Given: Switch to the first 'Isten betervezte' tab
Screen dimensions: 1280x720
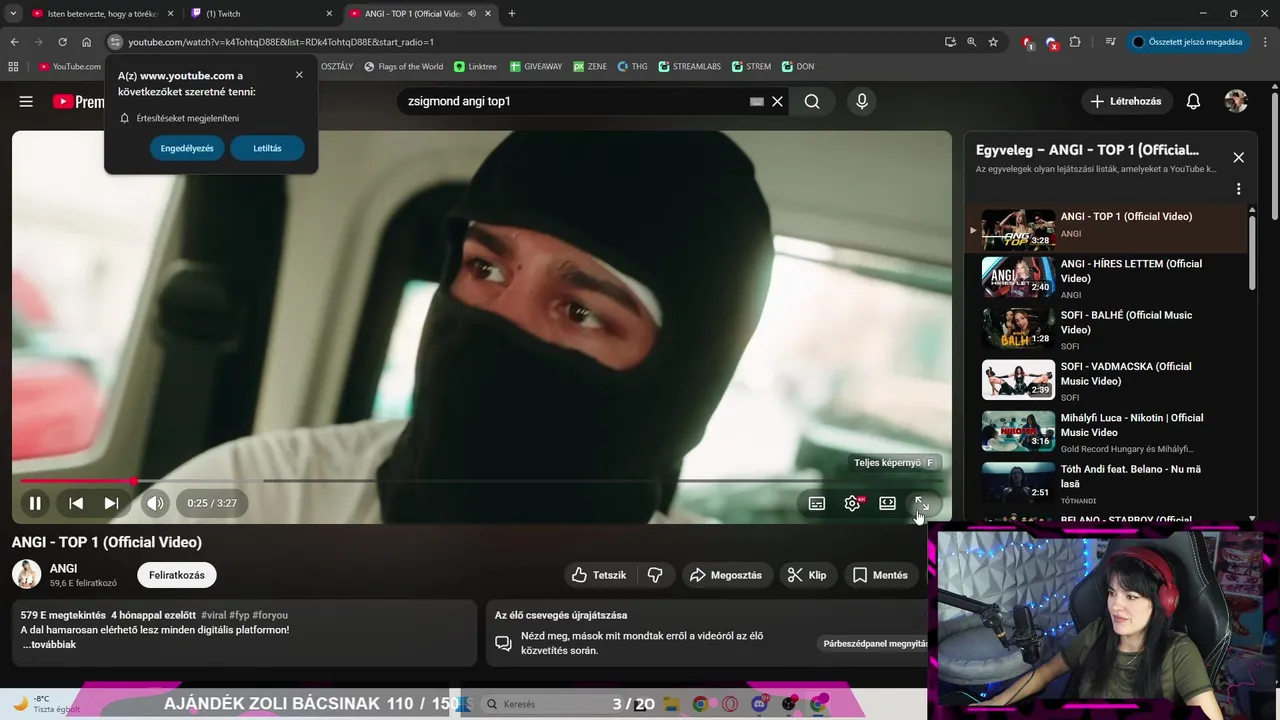Looking at the screenshot, I should (103, 14).
